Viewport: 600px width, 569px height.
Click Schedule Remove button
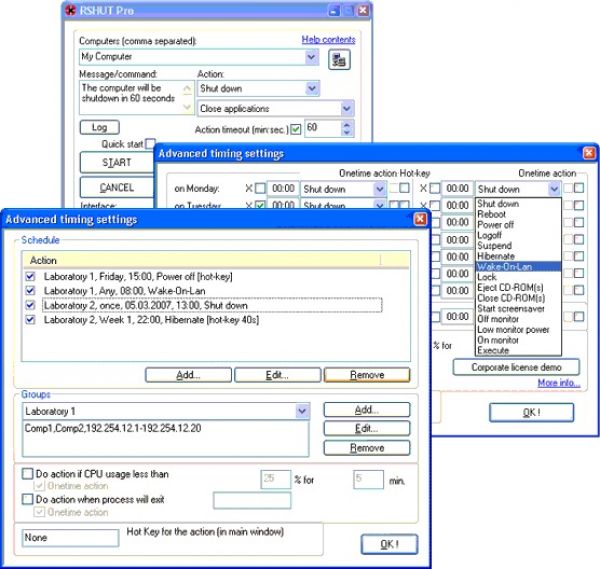point(367,375)
